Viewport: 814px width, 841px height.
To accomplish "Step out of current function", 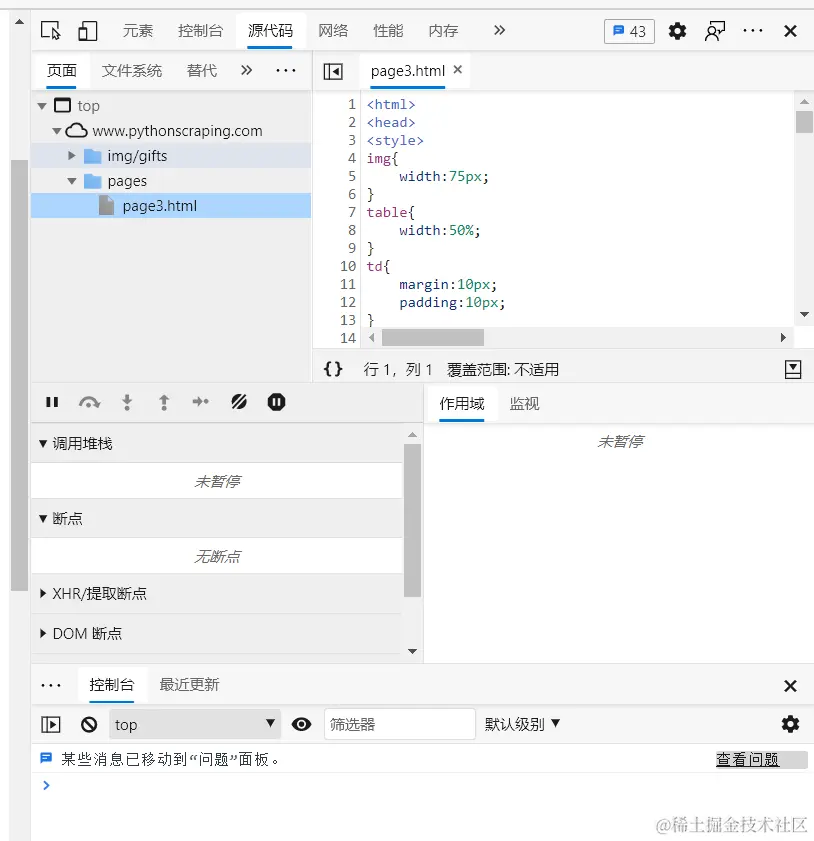I will pos(164,402).
